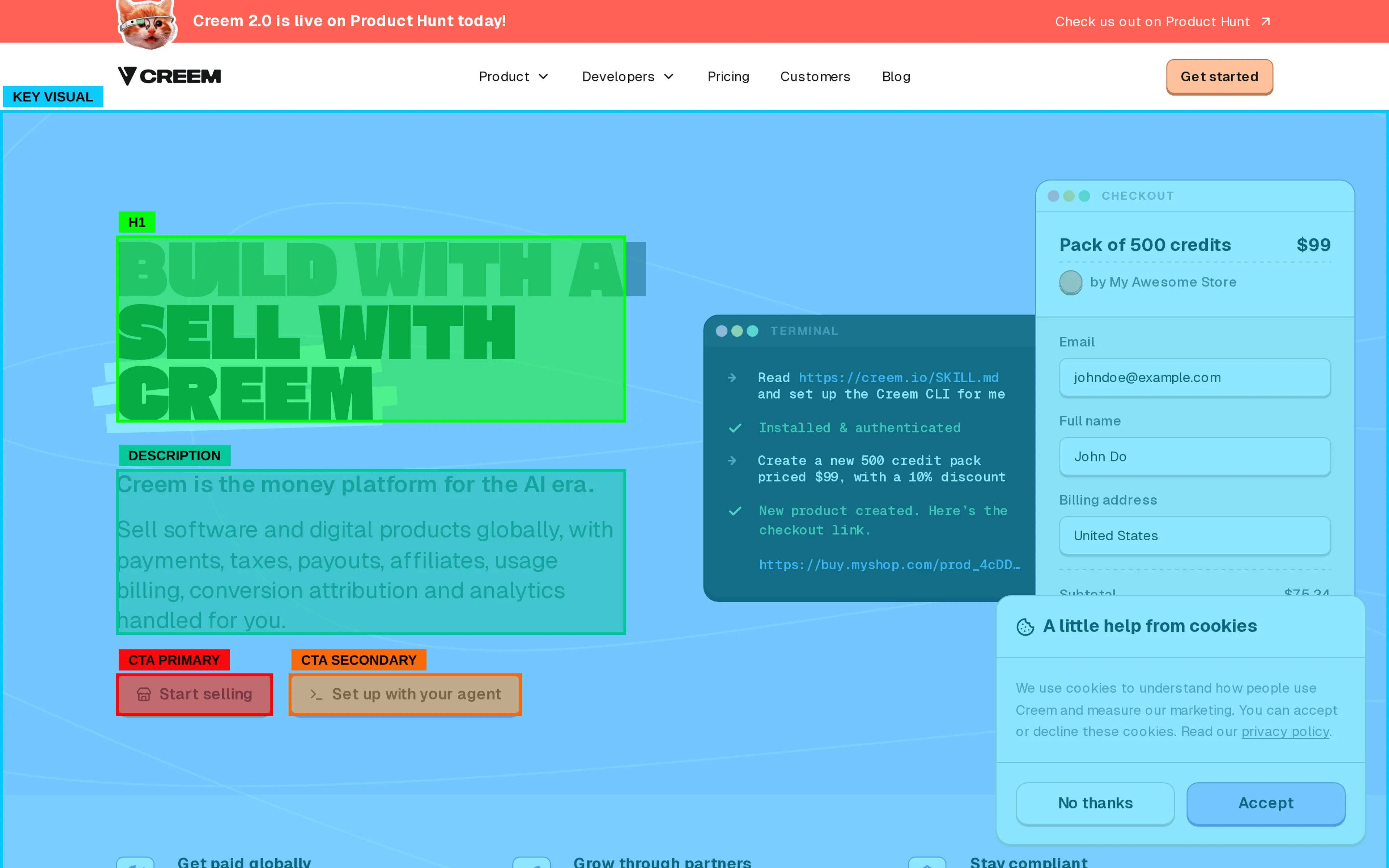Click the https://creem.io/SKILL.md link in terminal
Screen dimensions: 1389x868
tap(899, 378)
